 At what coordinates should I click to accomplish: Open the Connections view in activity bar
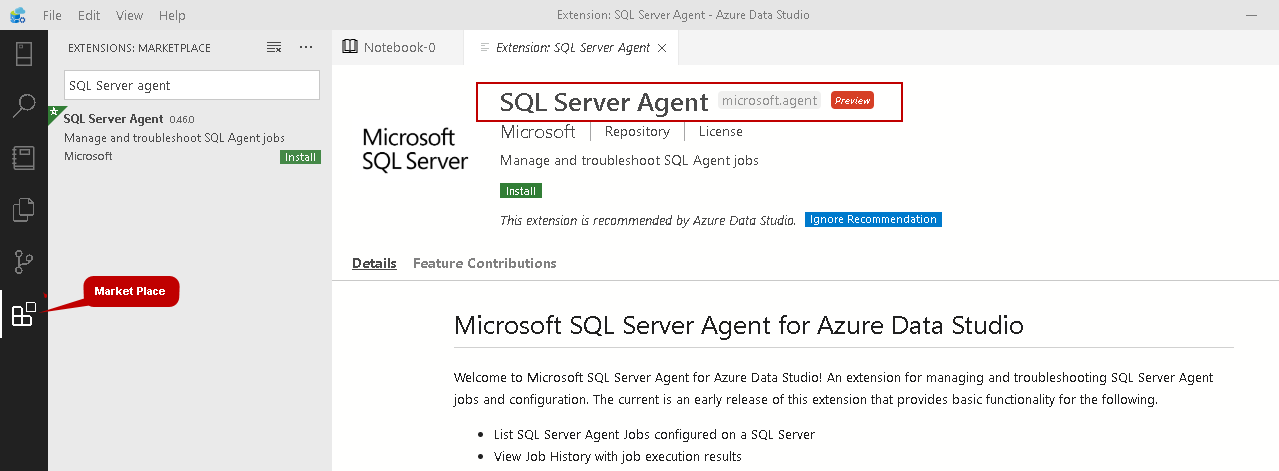[x=23, y=53]
